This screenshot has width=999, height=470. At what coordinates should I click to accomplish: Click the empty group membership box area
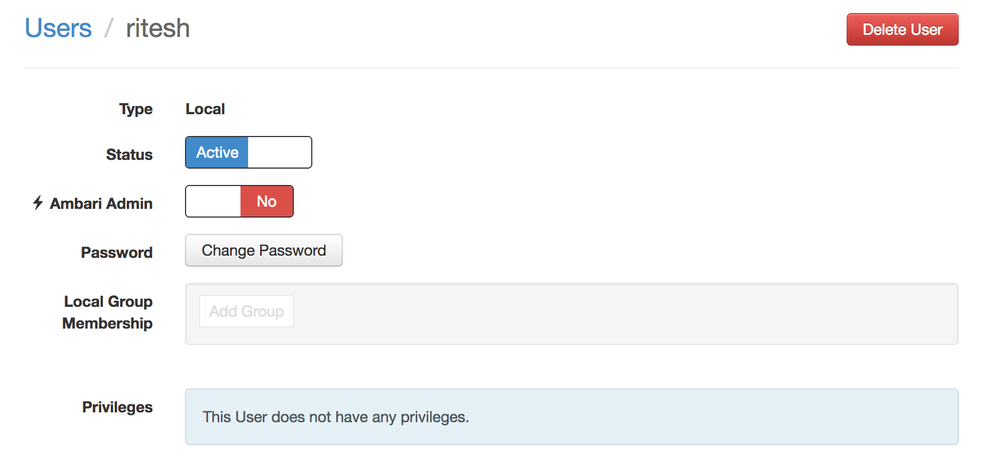pos(620,313)
